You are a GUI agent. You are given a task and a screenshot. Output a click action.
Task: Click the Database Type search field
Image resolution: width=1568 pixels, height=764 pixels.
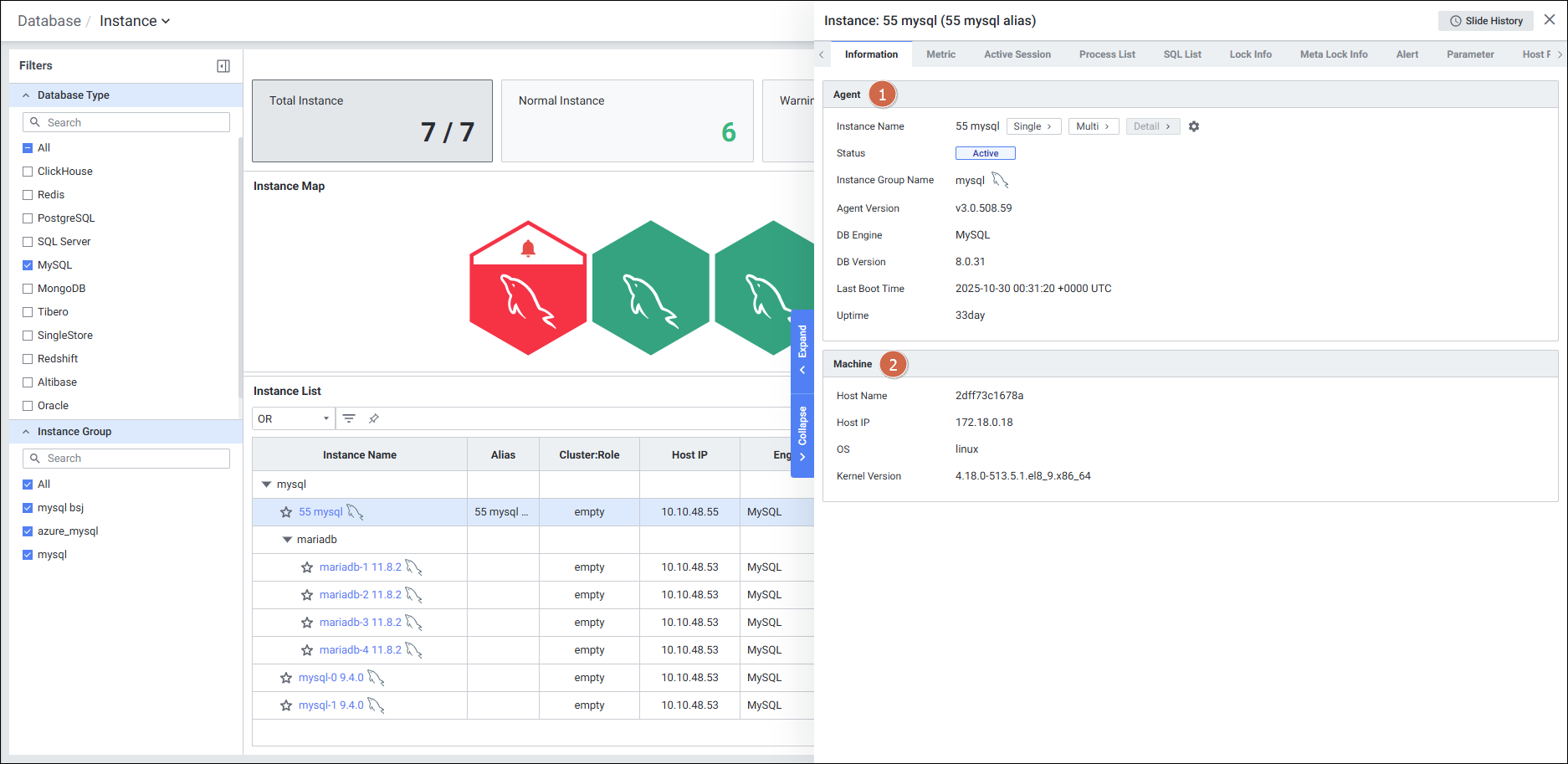(127, 122)
